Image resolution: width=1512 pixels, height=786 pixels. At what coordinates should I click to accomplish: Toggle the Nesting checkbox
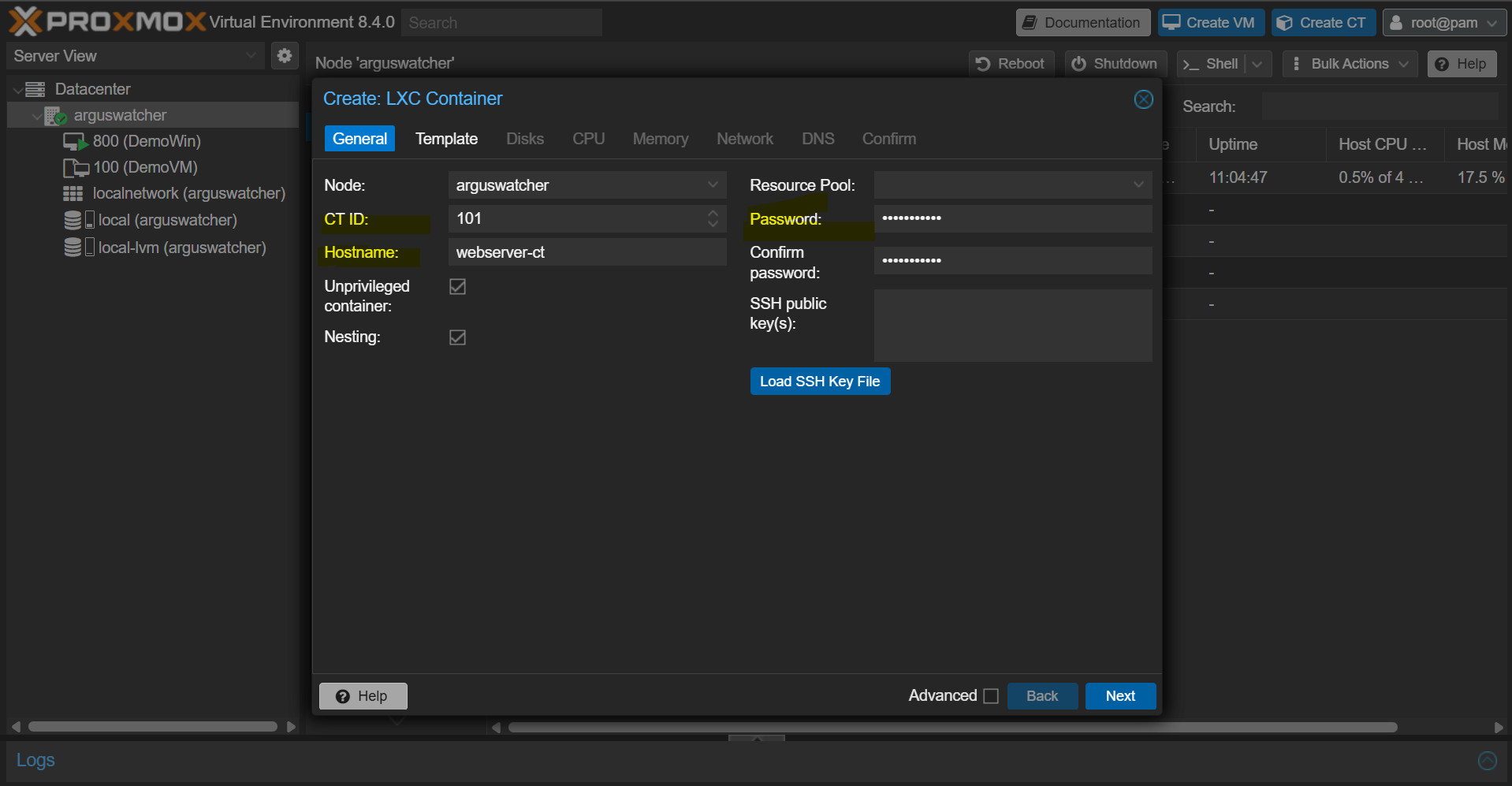tap(457, 337)
